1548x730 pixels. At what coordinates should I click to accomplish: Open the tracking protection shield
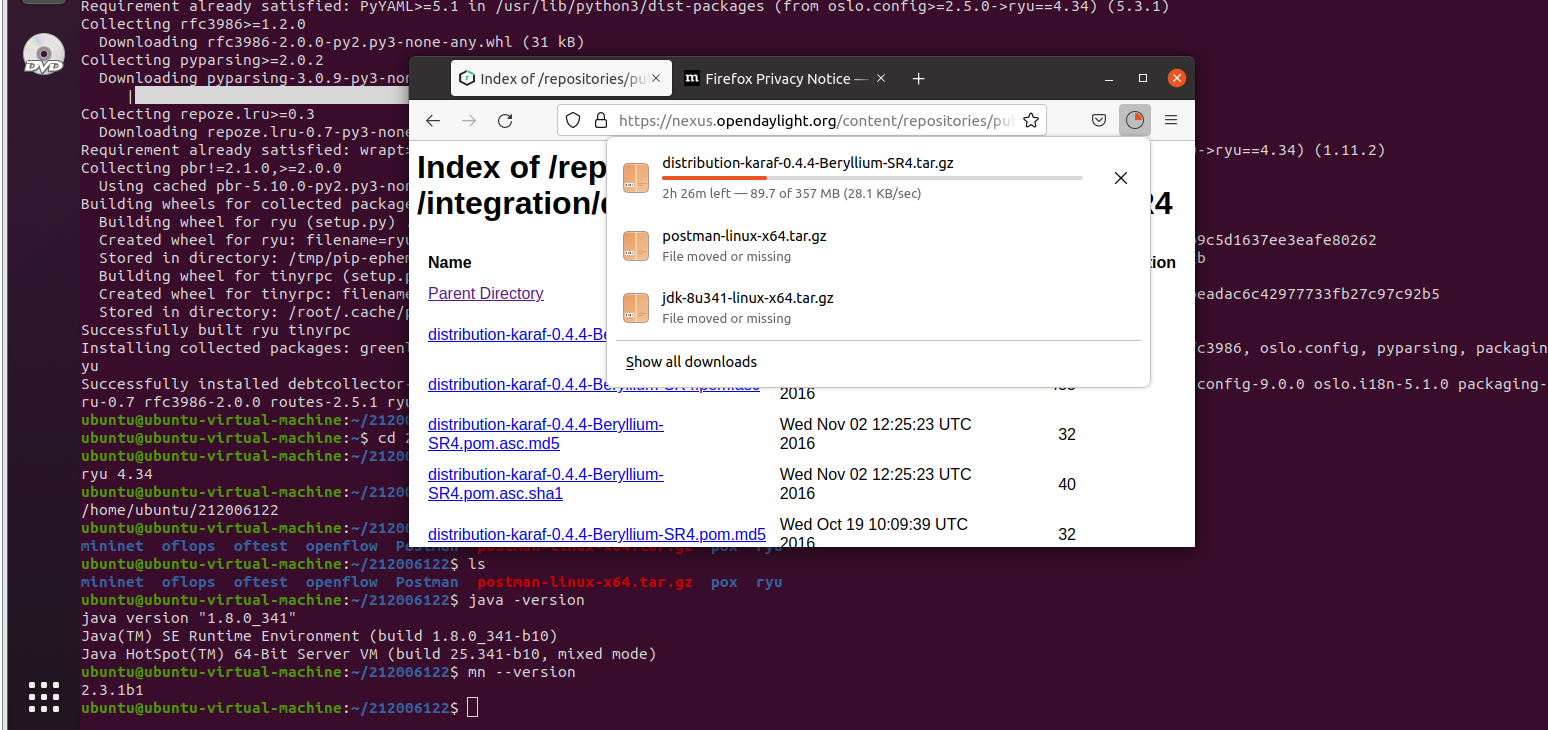pyautogui.click(x=573, y=120)
